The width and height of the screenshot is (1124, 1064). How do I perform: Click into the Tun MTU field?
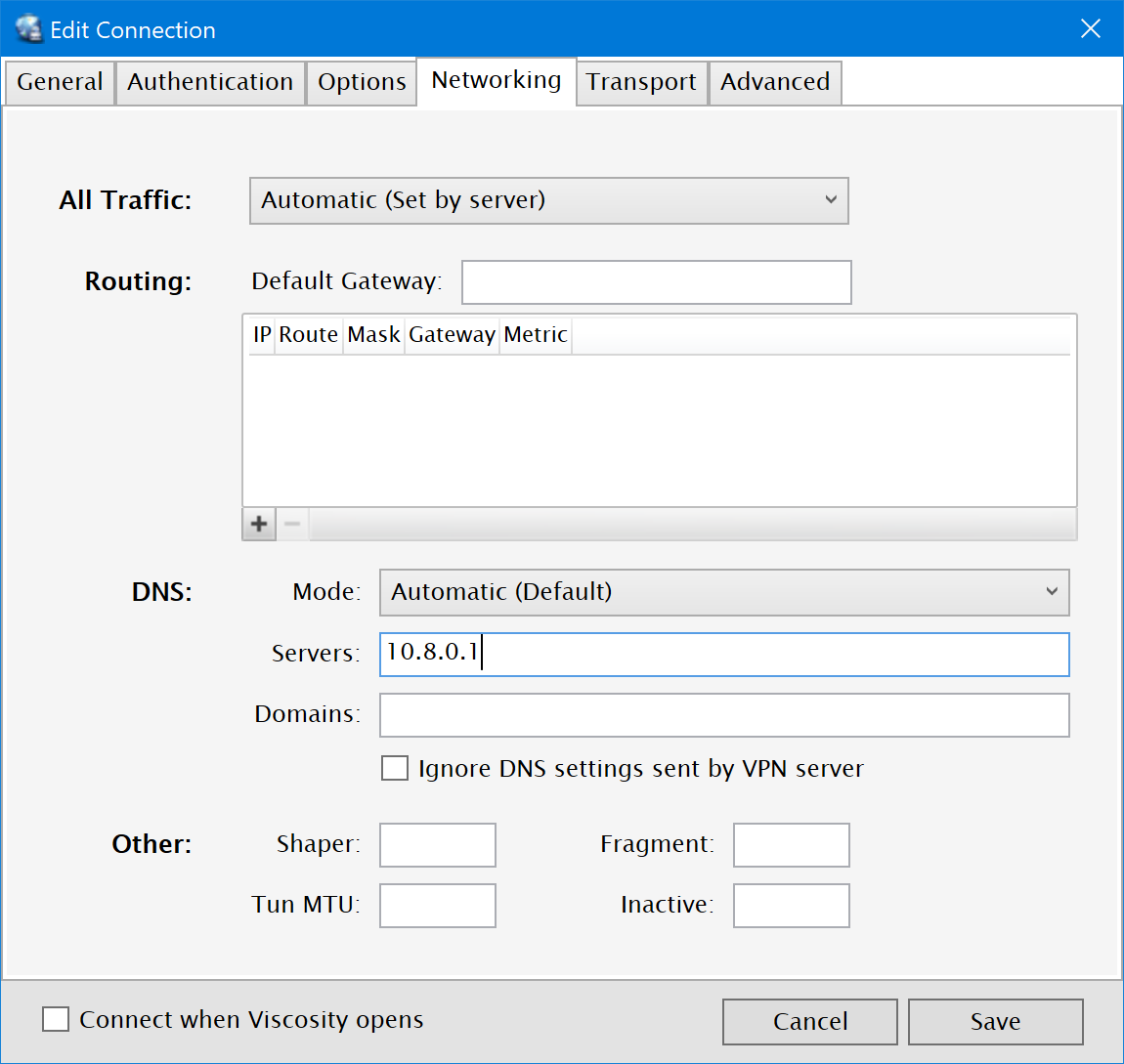pyautogui.click(x=437, y=906)
